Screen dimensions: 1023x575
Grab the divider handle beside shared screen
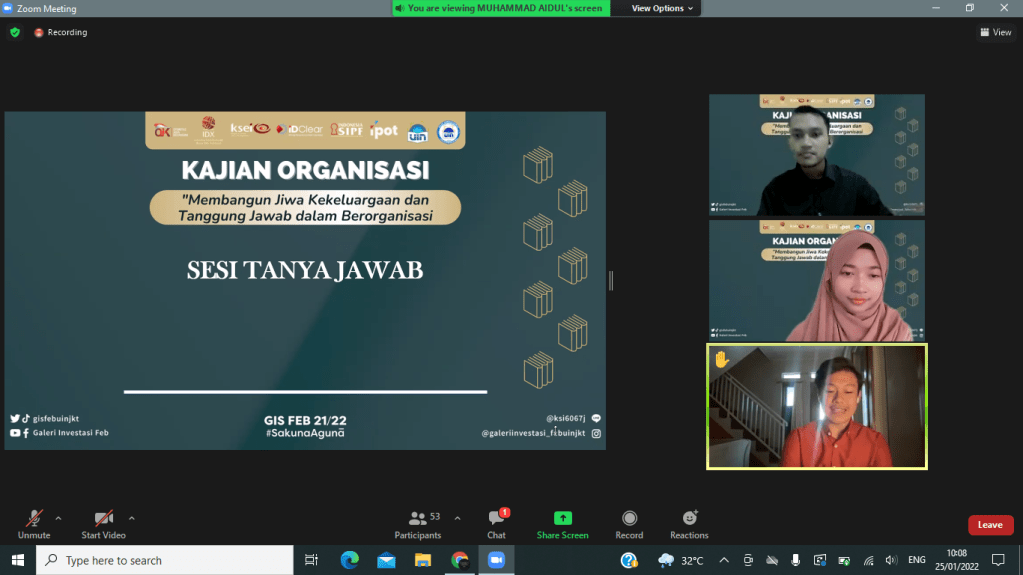point(611,281)
